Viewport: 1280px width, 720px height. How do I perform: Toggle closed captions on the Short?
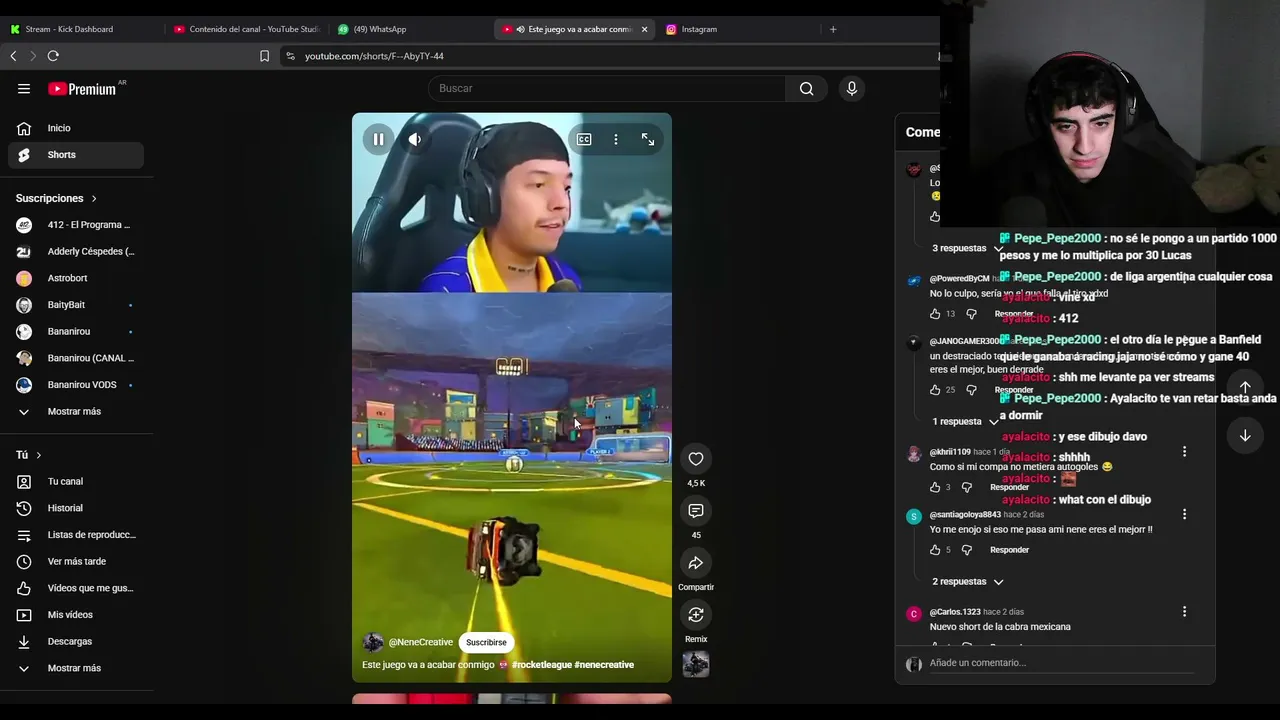584,140
